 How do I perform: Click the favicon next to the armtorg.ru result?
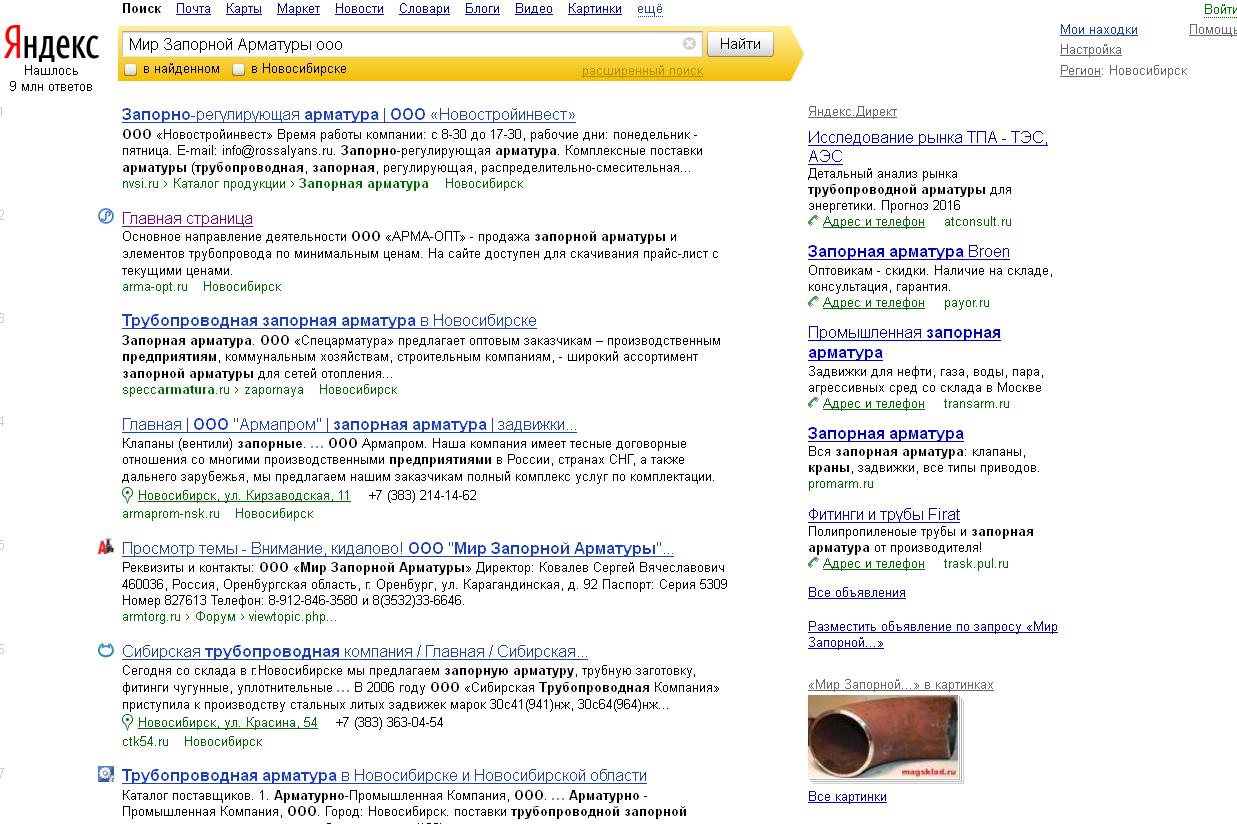[x=106, y=547]
